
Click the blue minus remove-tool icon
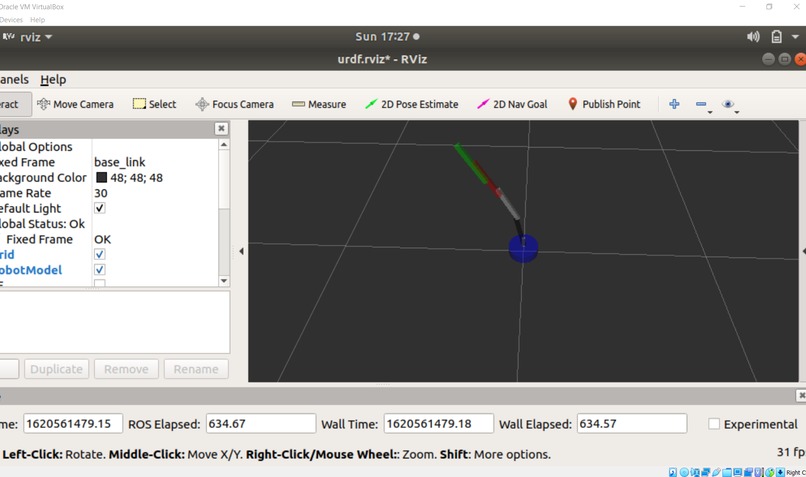(x=702, y=104)
